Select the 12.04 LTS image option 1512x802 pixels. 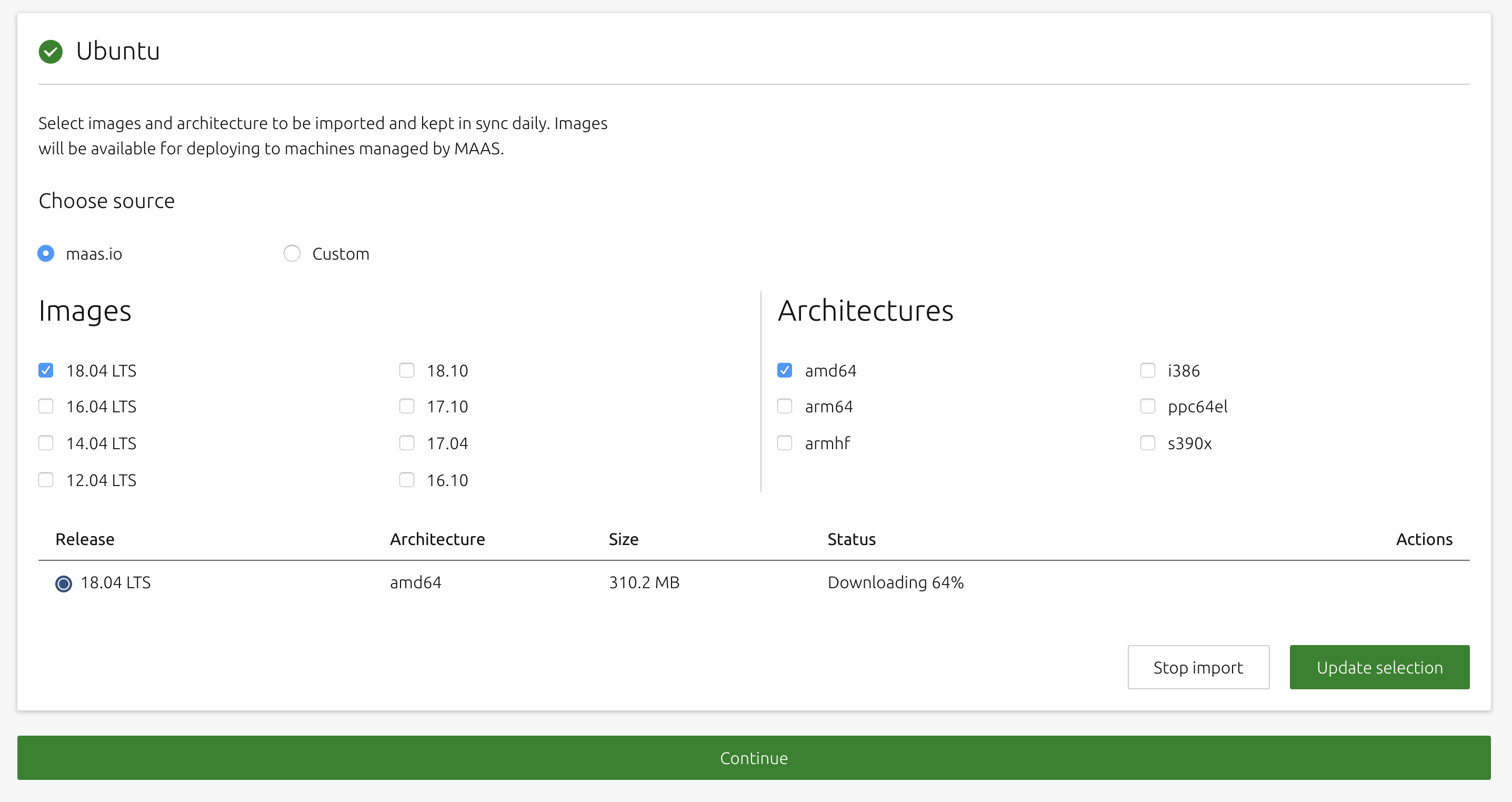point(46,480)
